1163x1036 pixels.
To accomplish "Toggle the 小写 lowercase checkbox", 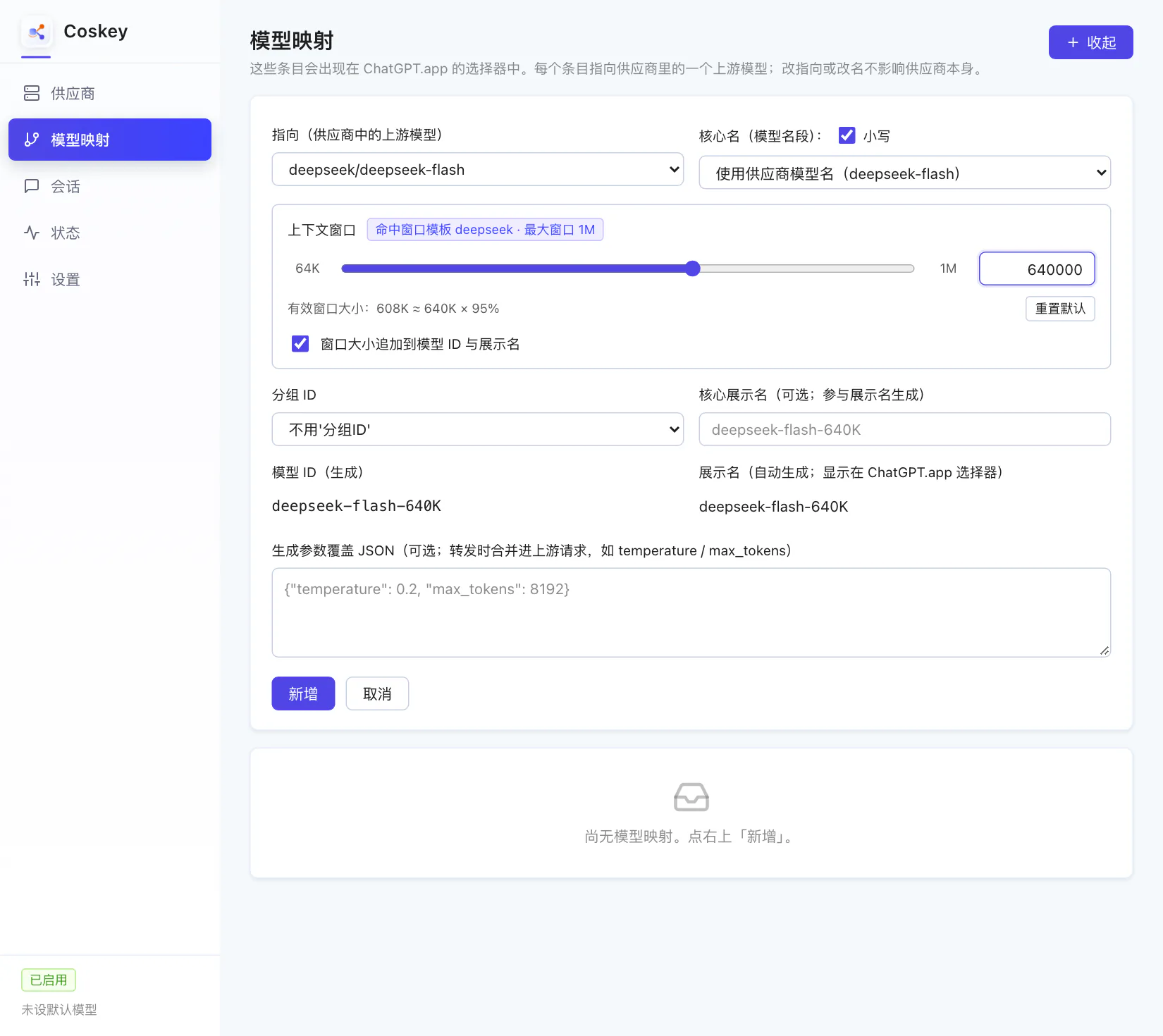I will click(847, 135).
